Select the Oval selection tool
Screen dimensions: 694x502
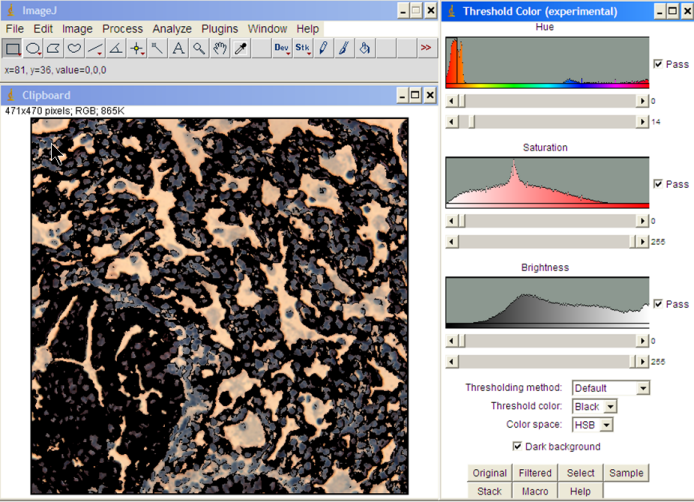[x=33, y=48]
